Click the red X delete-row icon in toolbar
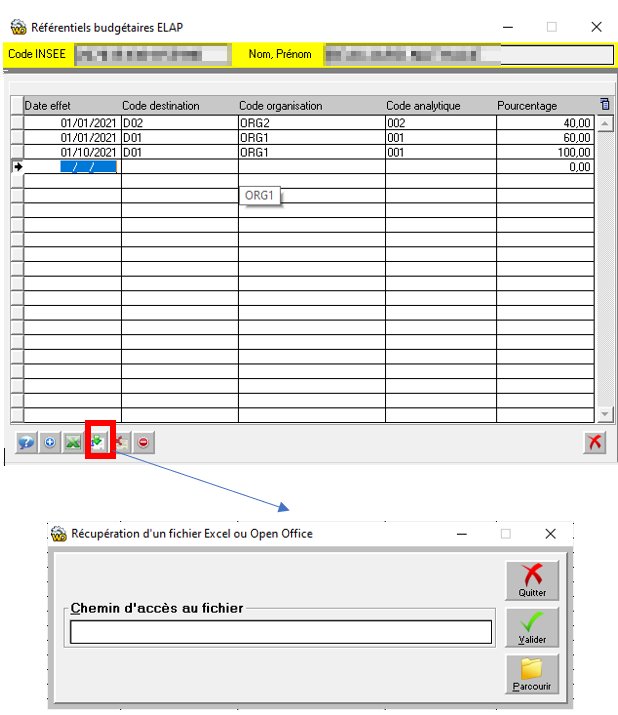 pos(120,442)
